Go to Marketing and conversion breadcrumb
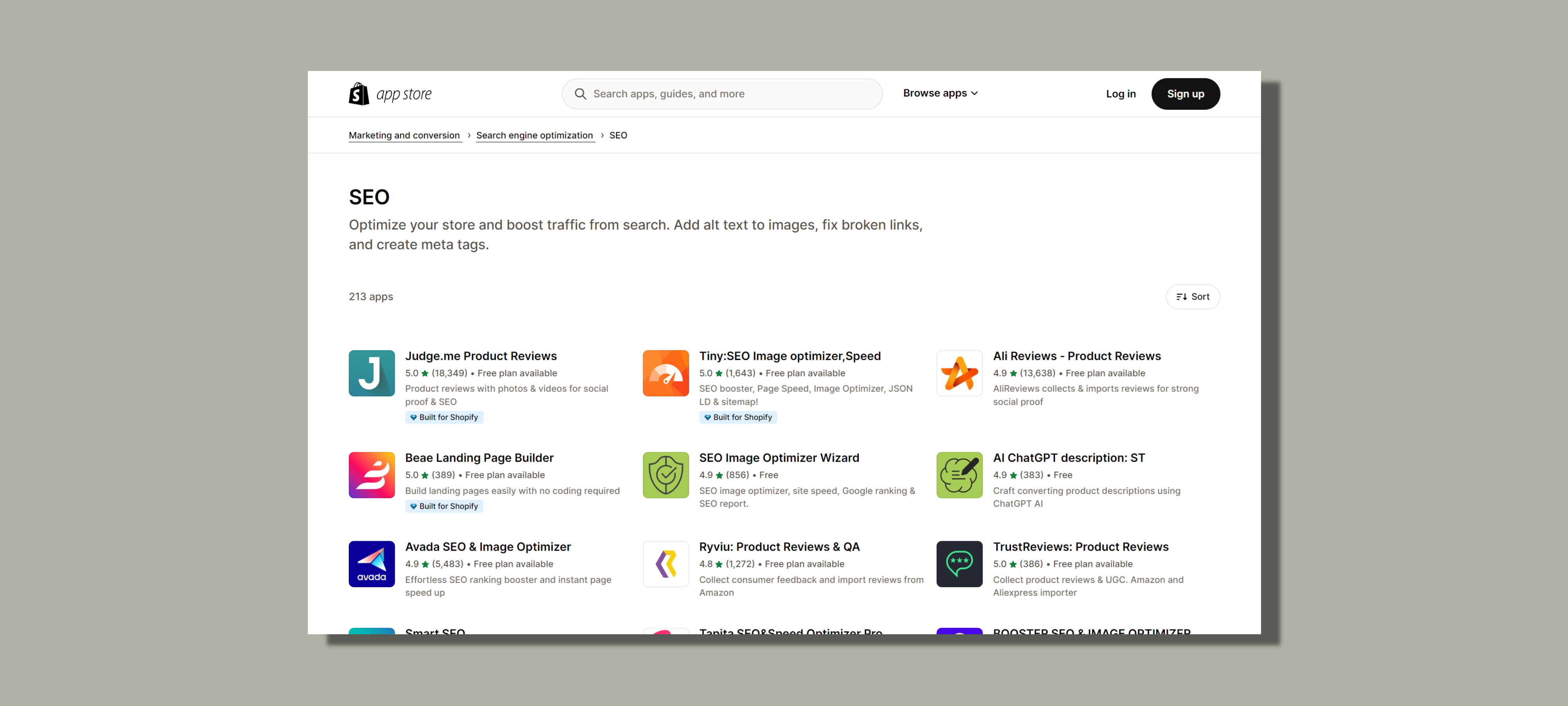This screenshot has height=706, width=1568. [x=404, y=135]
